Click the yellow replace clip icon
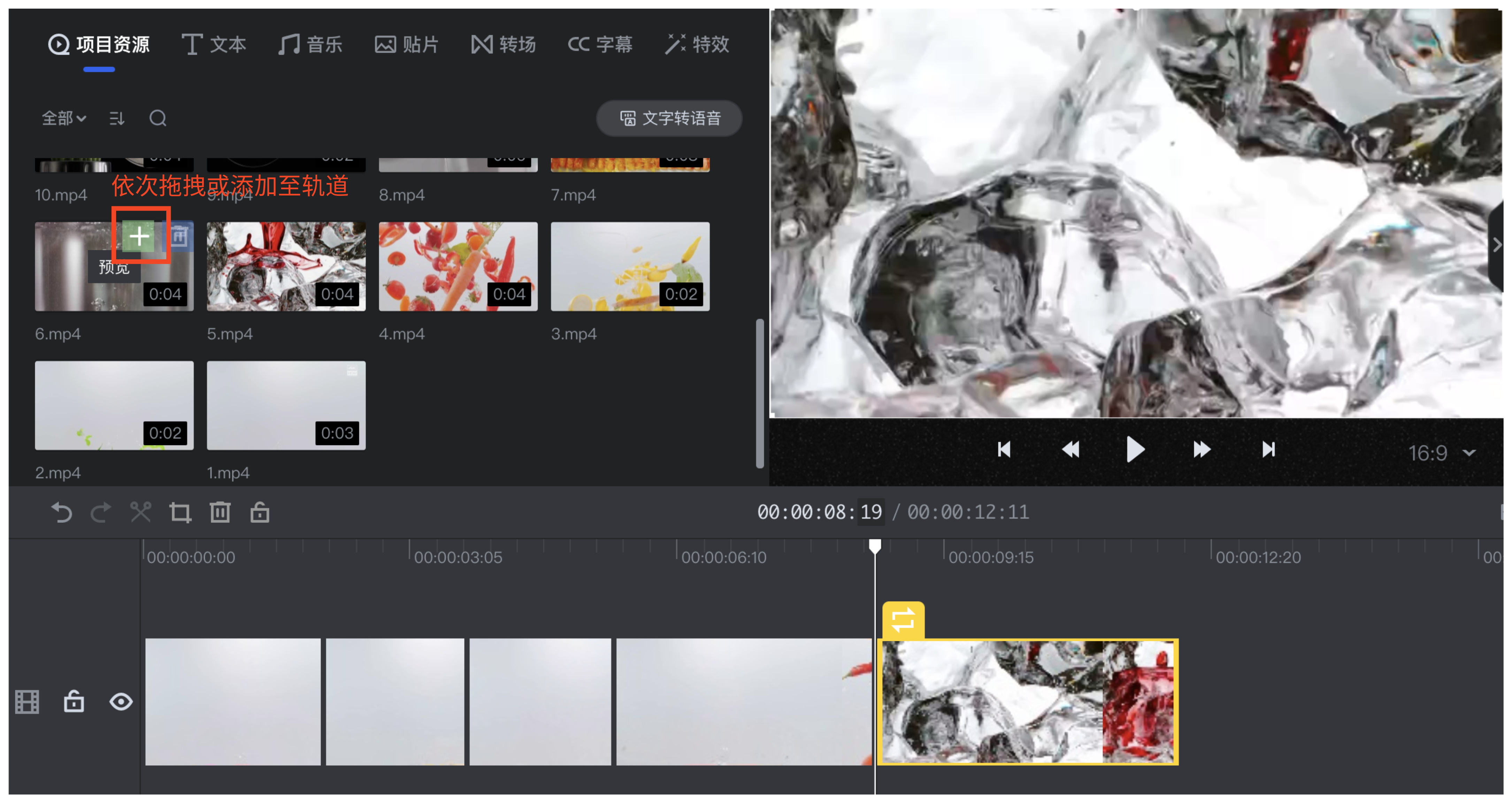The height and width of the screenshot is (803, 1512). point(903,620)
